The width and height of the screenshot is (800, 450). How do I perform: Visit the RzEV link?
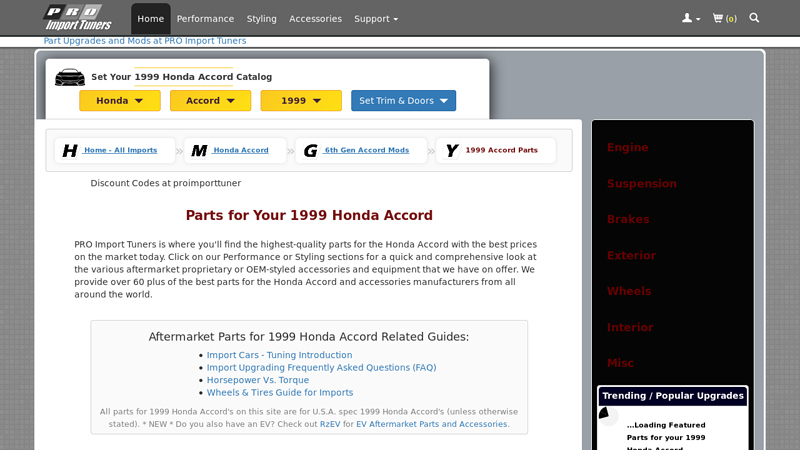pos(330,424)
